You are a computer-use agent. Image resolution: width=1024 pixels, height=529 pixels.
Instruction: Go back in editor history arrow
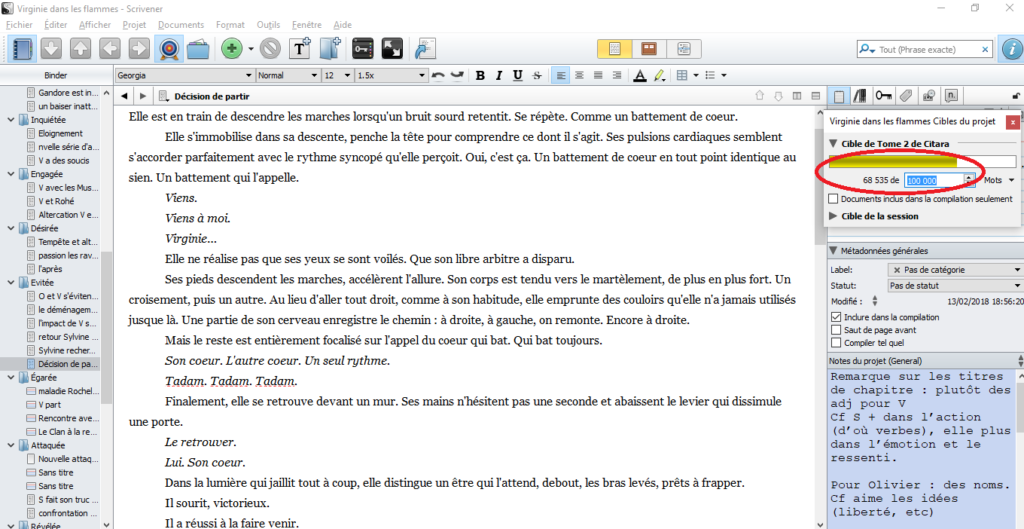tap(124, 96)
